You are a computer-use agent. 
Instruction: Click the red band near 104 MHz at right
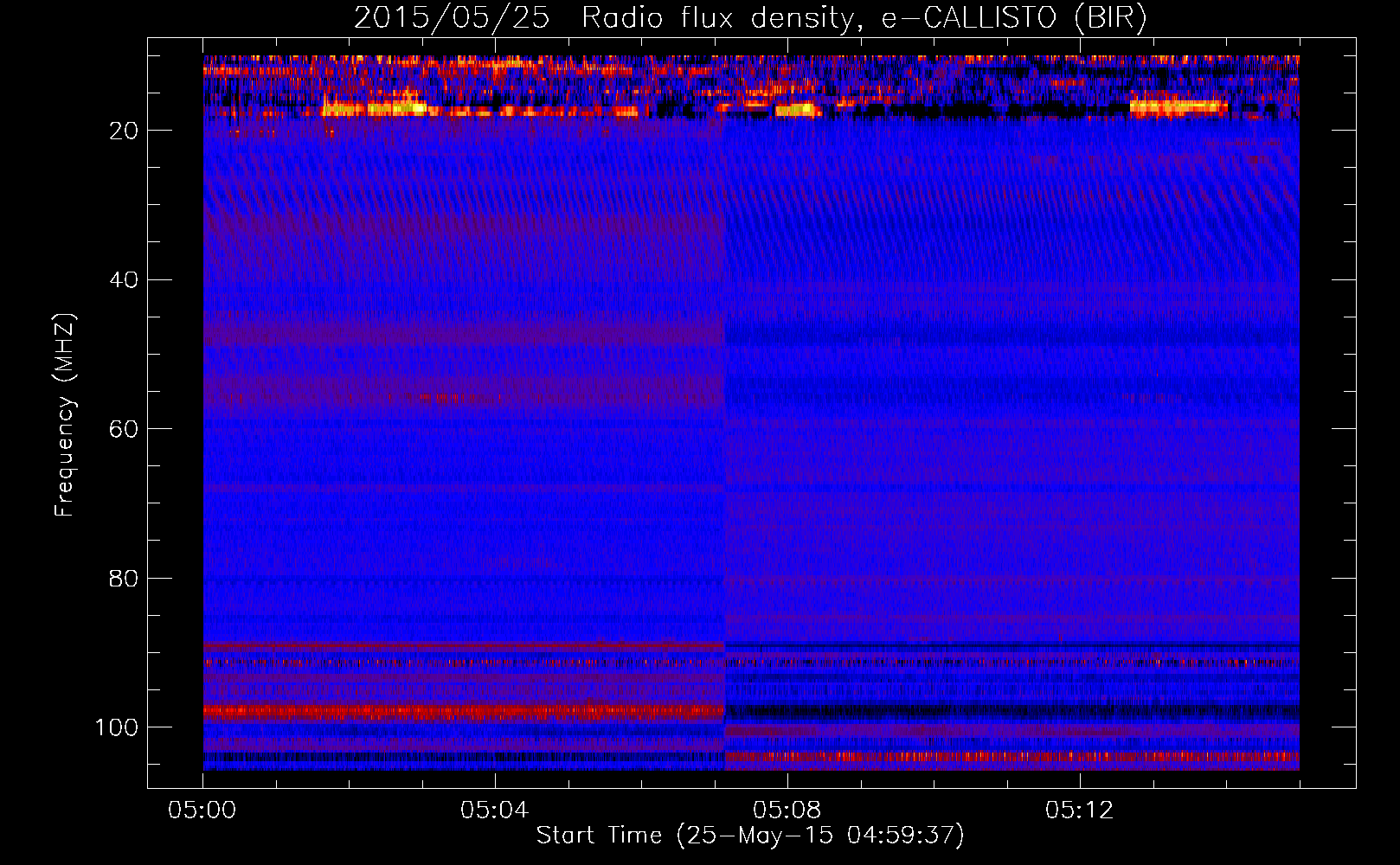pos(1012,757)
